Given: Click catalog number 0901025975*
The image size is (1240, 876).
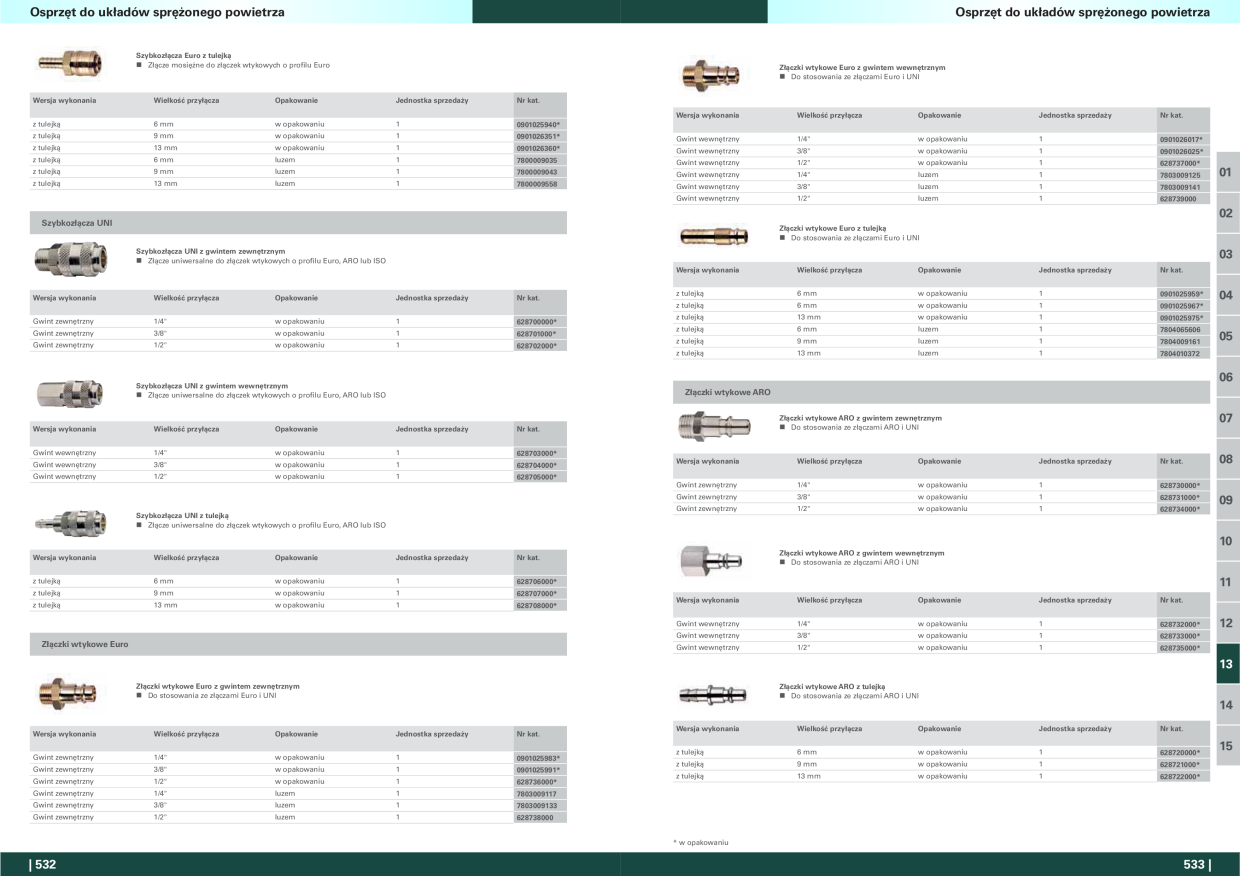Looking at the screenshot, I should [x=1181, y=318].
